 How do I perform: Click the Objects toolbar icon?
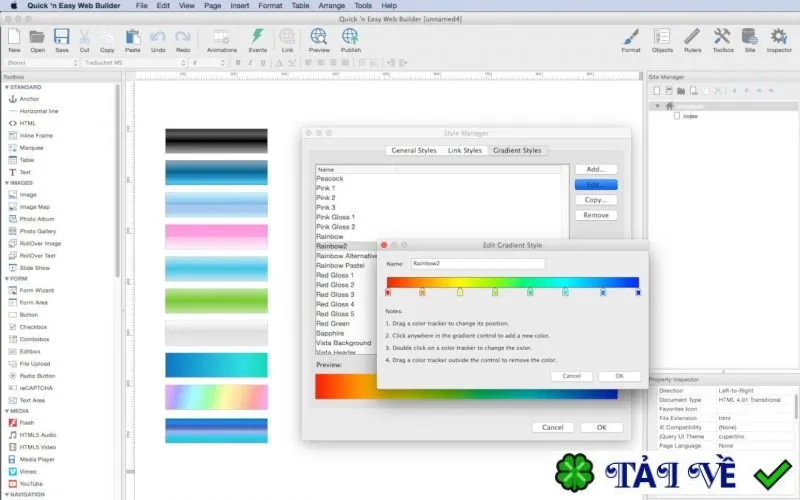[x=662, y=40]
